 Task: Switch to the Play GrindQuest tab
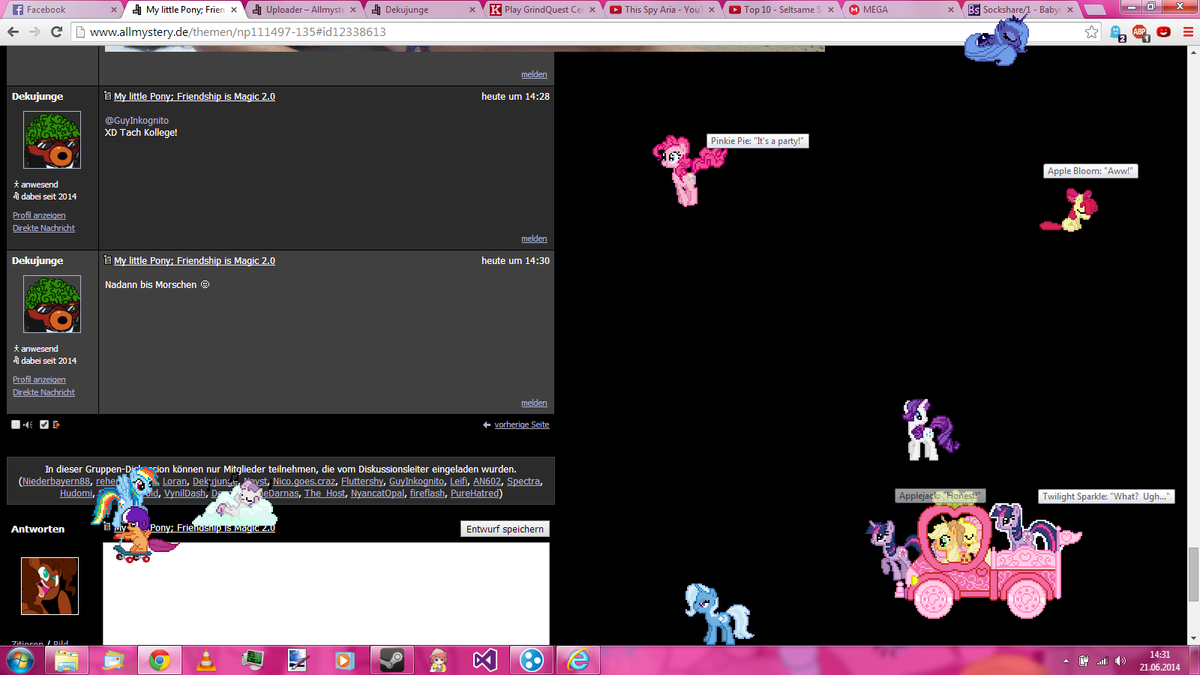pyautogui.click(x=542, y=10)
